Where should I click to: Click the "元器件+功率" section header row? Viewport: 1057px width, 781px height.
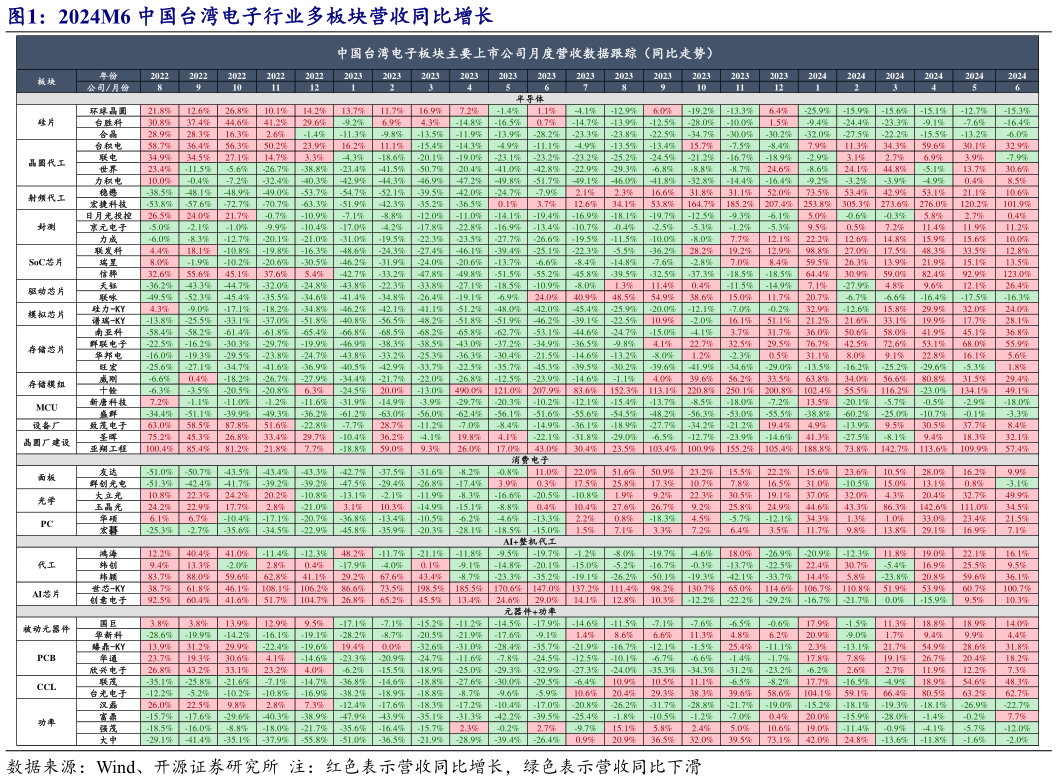coord(526,612)
